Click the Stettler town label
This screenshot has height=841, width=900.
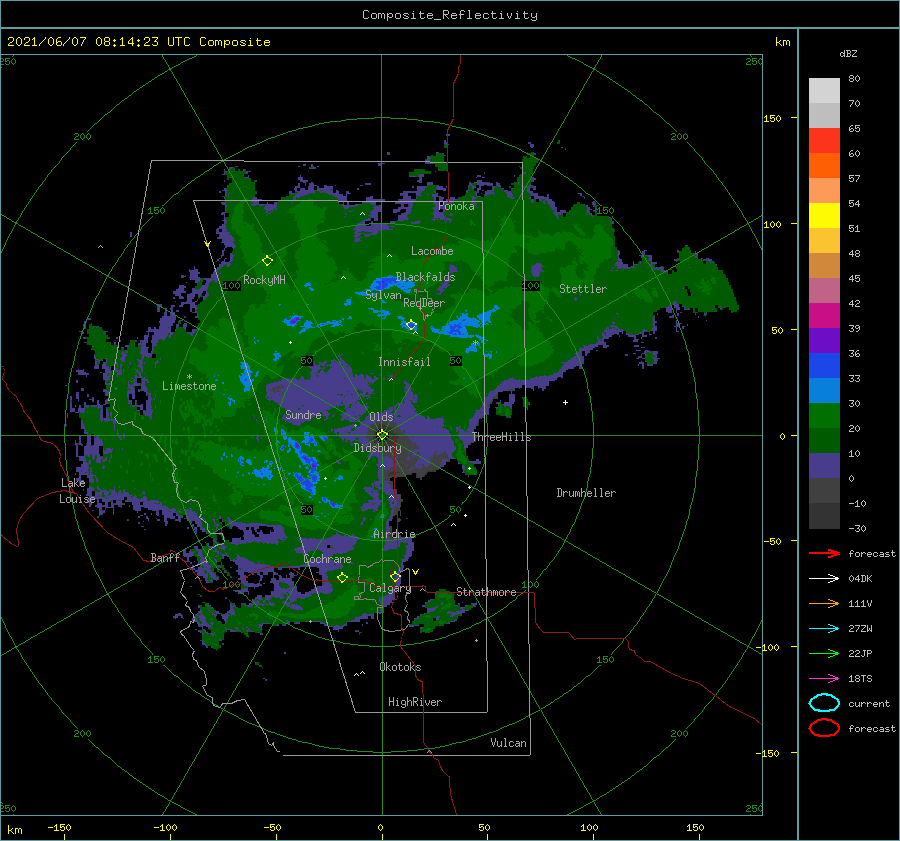tap(583, 289)
